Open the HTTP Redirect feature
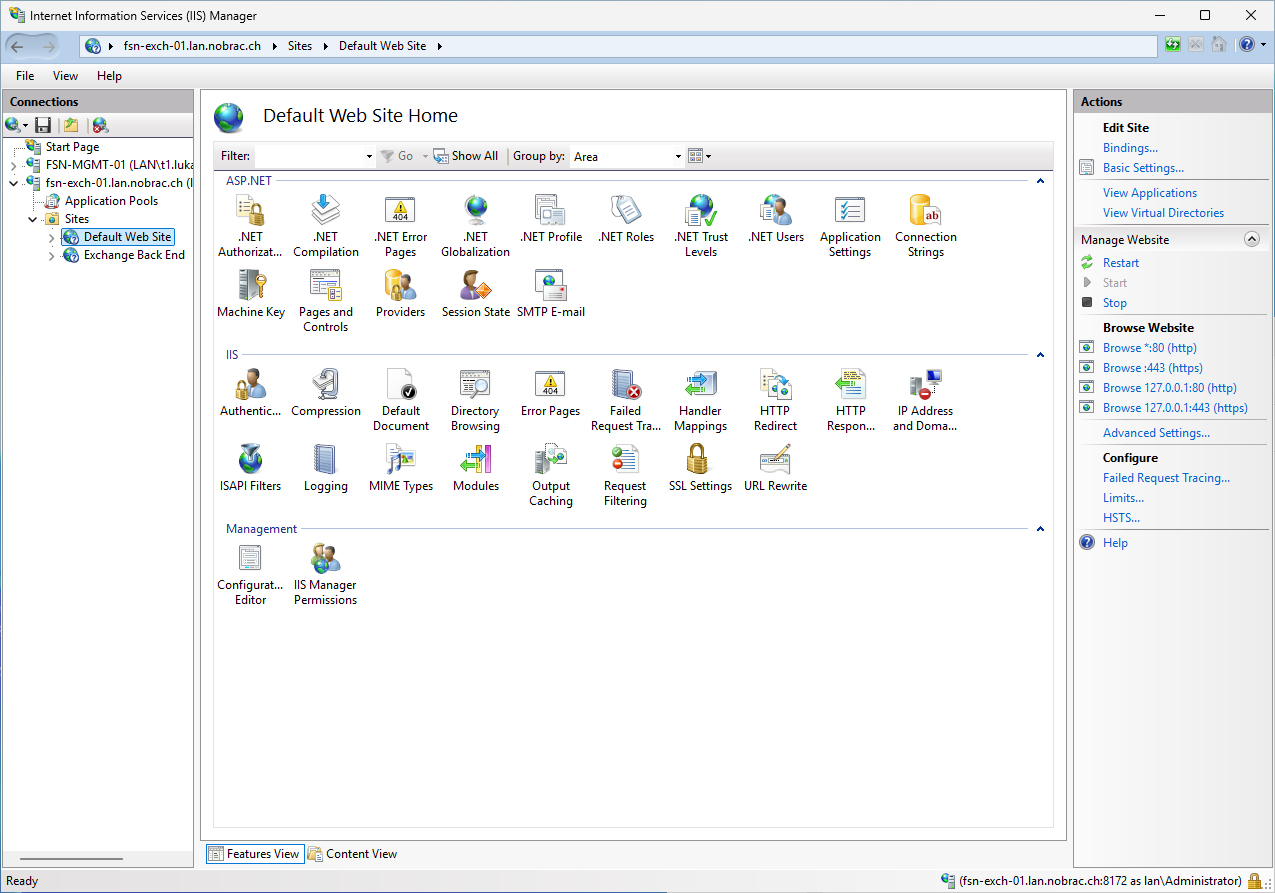1275x893 pixels. point(776,400)
